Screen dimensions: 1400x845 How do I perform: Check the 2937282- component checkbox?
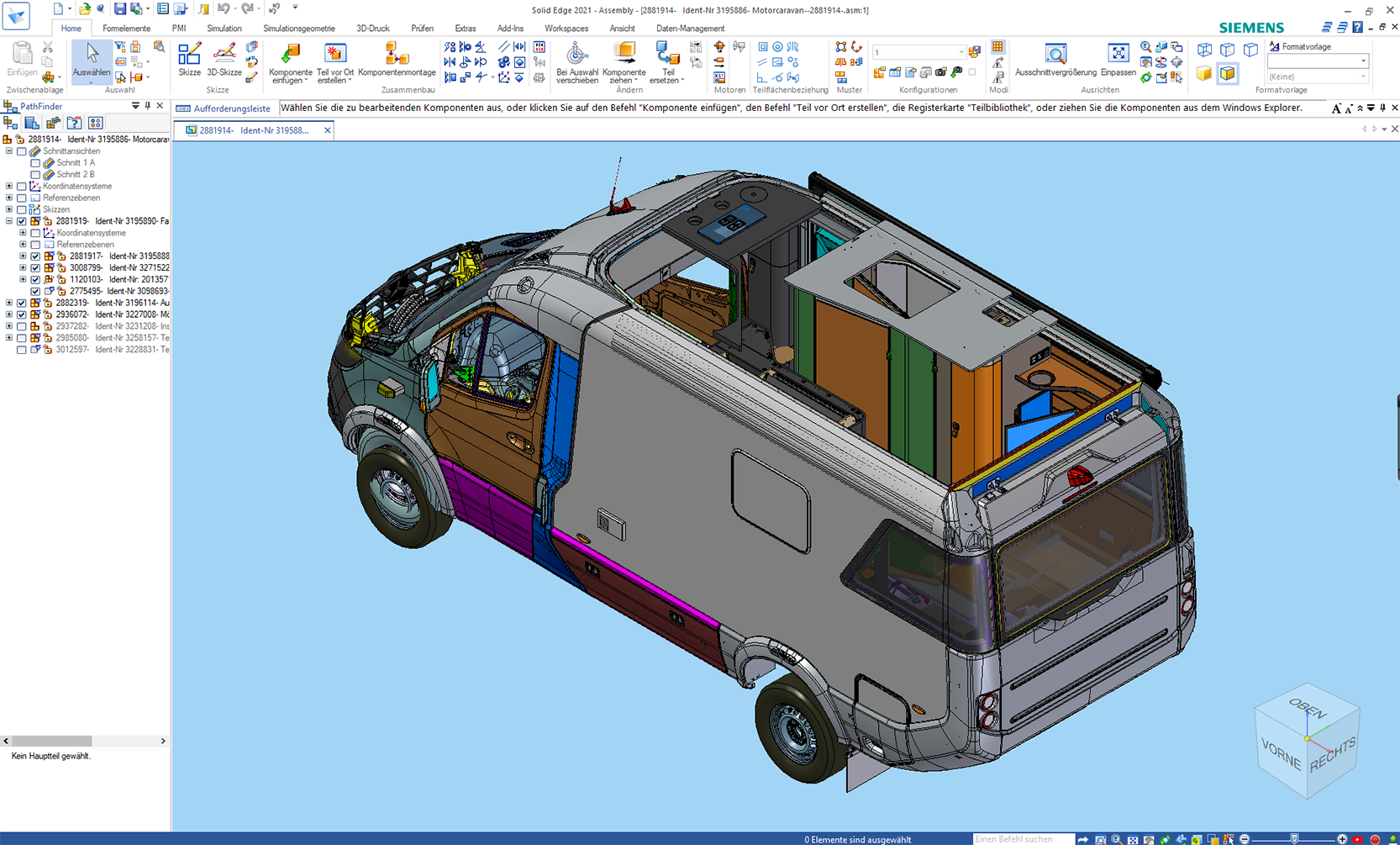pyautogui.click(x=22, y=326)
